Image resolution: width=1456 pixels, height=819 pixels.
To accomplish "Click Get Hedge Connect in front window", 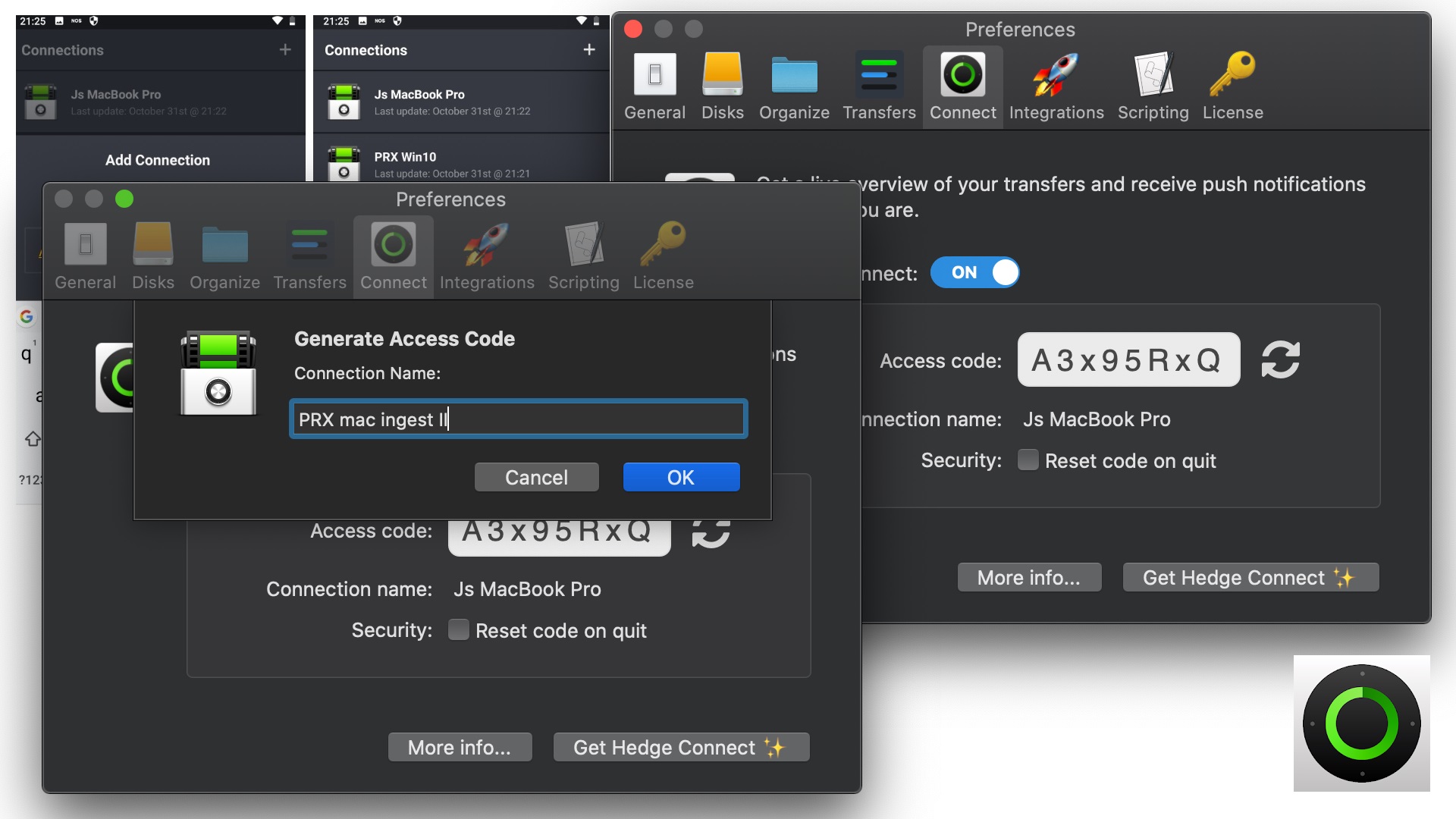I will coord(681,748).
